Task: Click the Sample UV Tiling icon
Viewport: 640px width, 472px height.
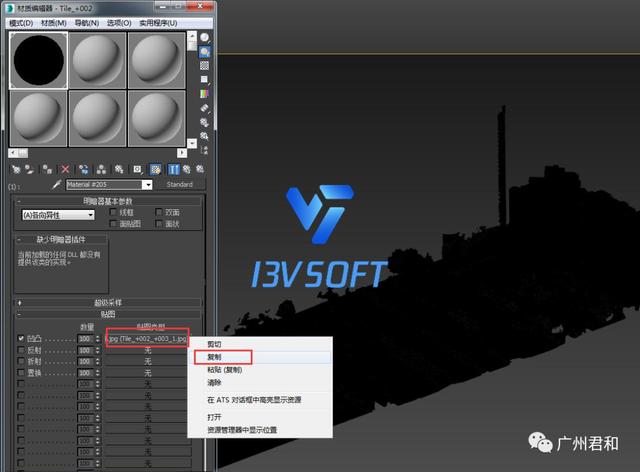Action: point(204,79)
